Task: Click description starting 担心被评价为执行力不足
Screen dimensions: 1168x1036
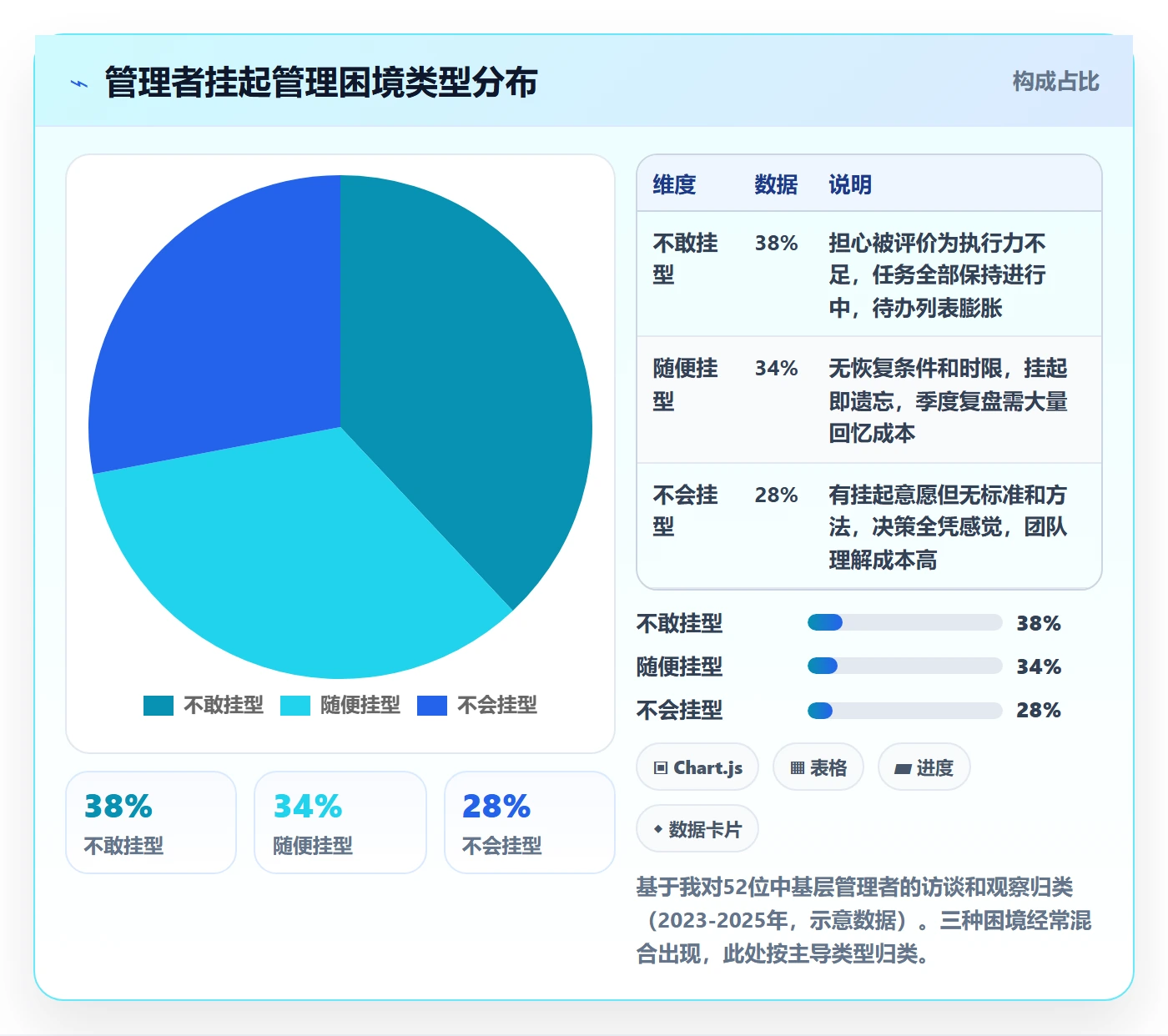Action: coord(937,275)
